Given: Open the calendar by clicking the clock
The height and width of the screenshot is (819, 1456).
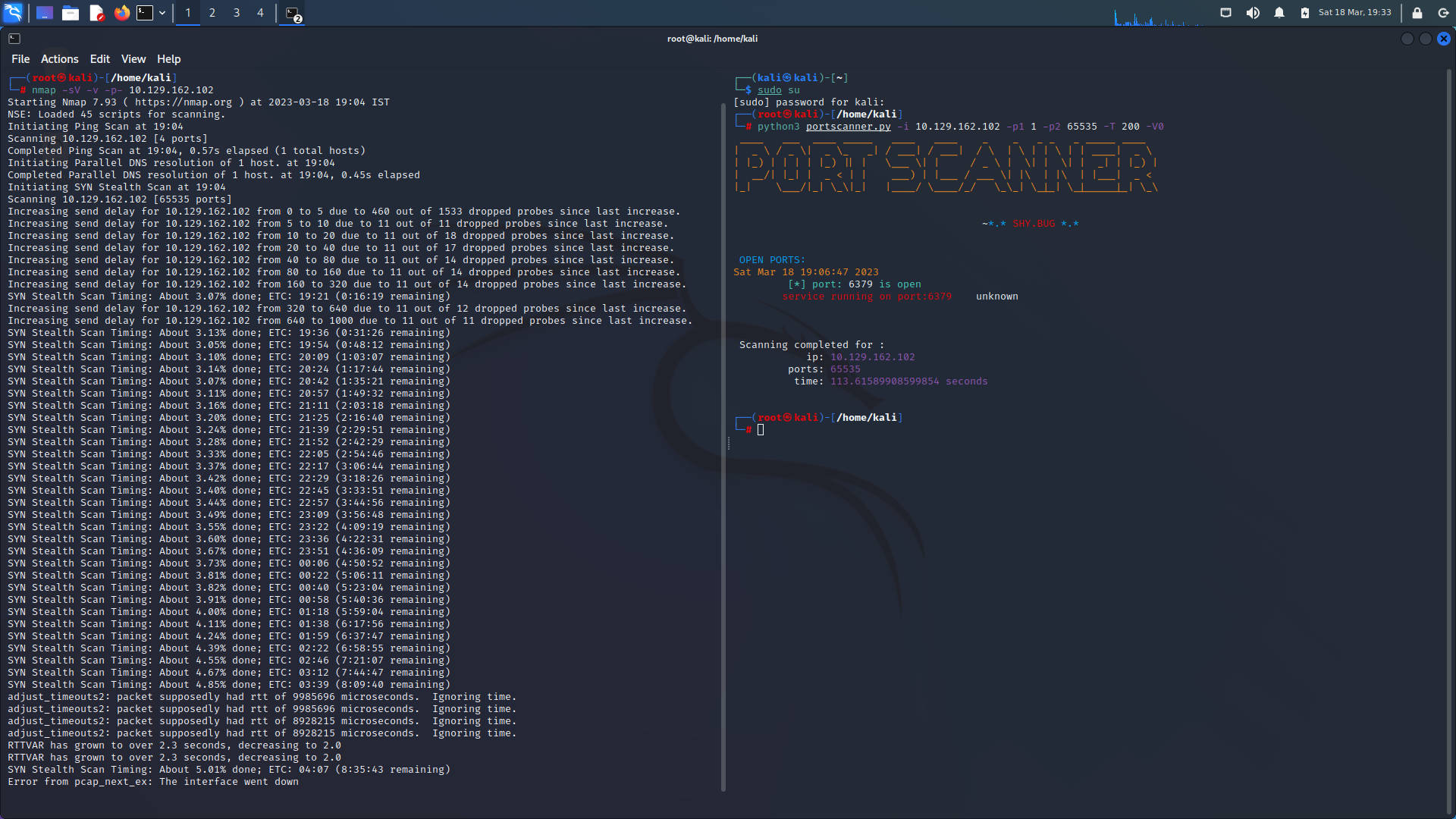Looking at the screenshot, I should point(1354,13).
